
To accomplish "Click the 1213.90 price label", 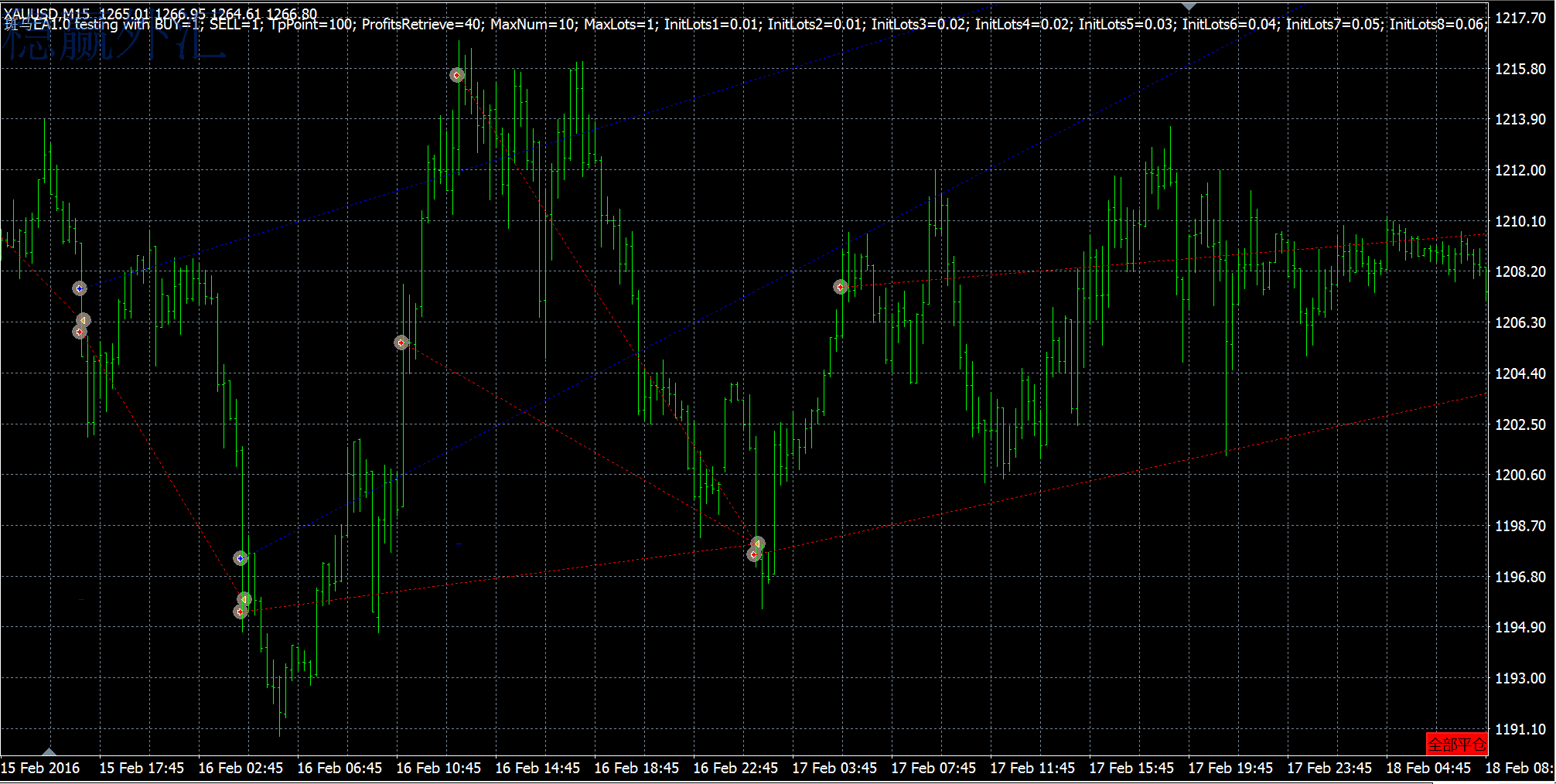I will click(x=1520, y=119).
